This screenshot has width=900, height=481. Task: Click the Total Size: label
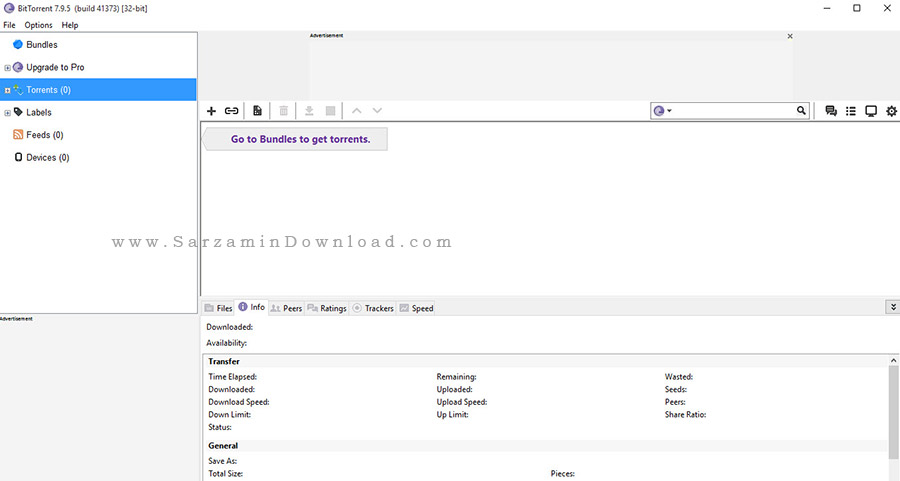(x=226, y=474)
